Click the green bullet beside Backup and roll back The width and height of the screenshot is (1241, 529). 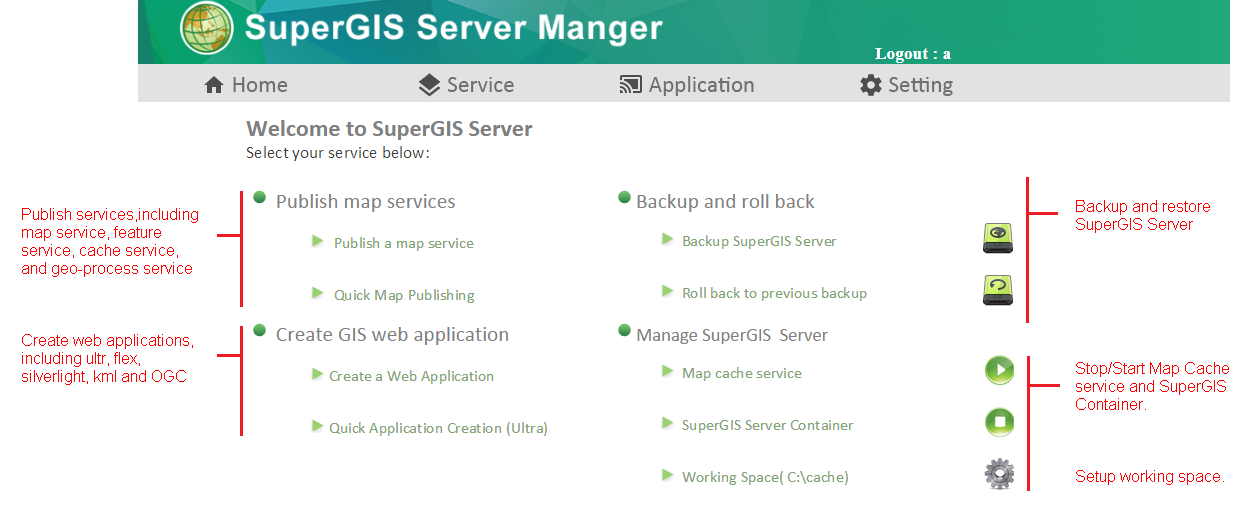pos(625,197)
